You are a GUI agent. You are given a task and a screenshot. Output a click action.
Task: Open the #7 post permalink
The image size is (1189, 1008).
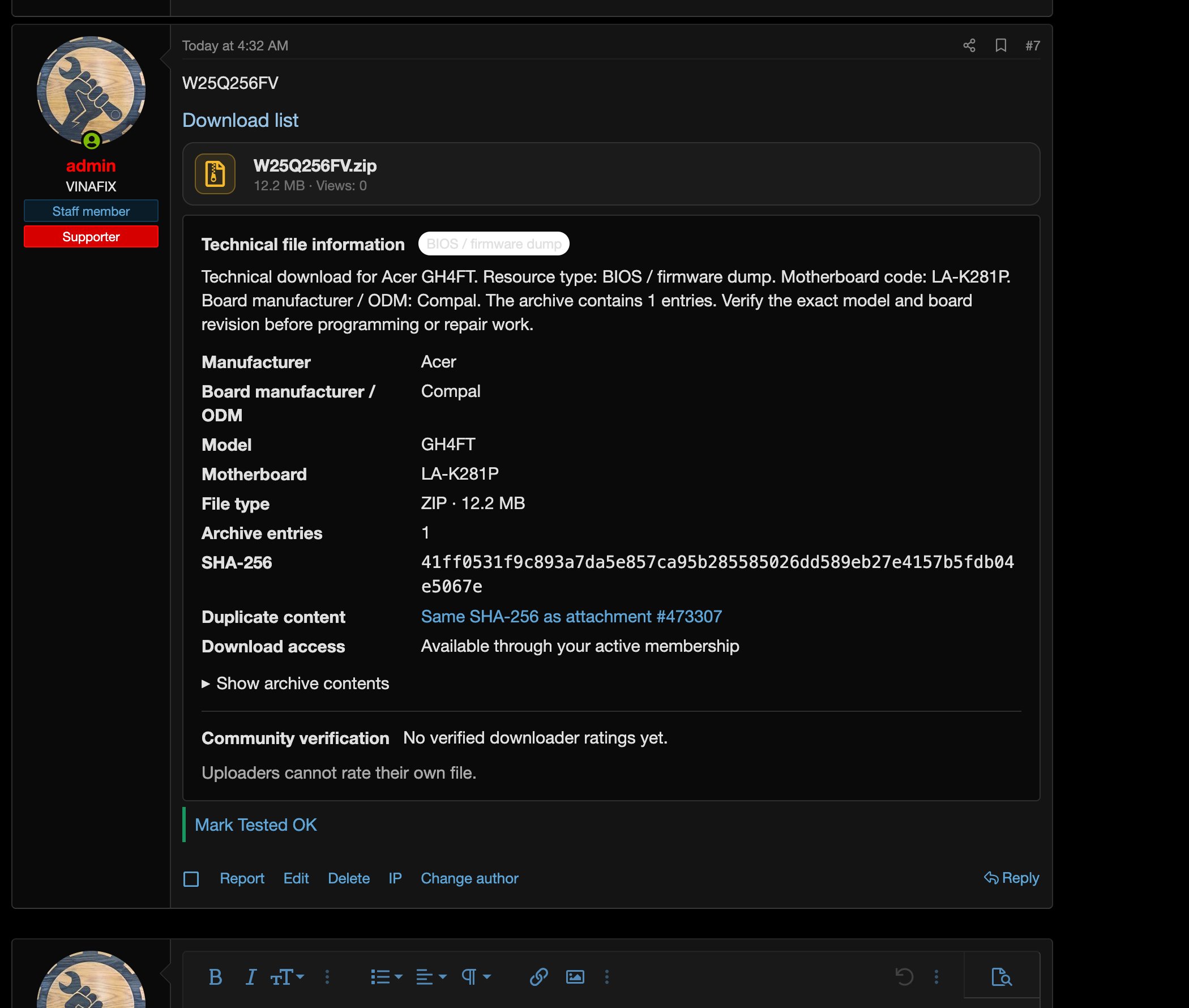pyautogui.click(x=1032, y=46)
